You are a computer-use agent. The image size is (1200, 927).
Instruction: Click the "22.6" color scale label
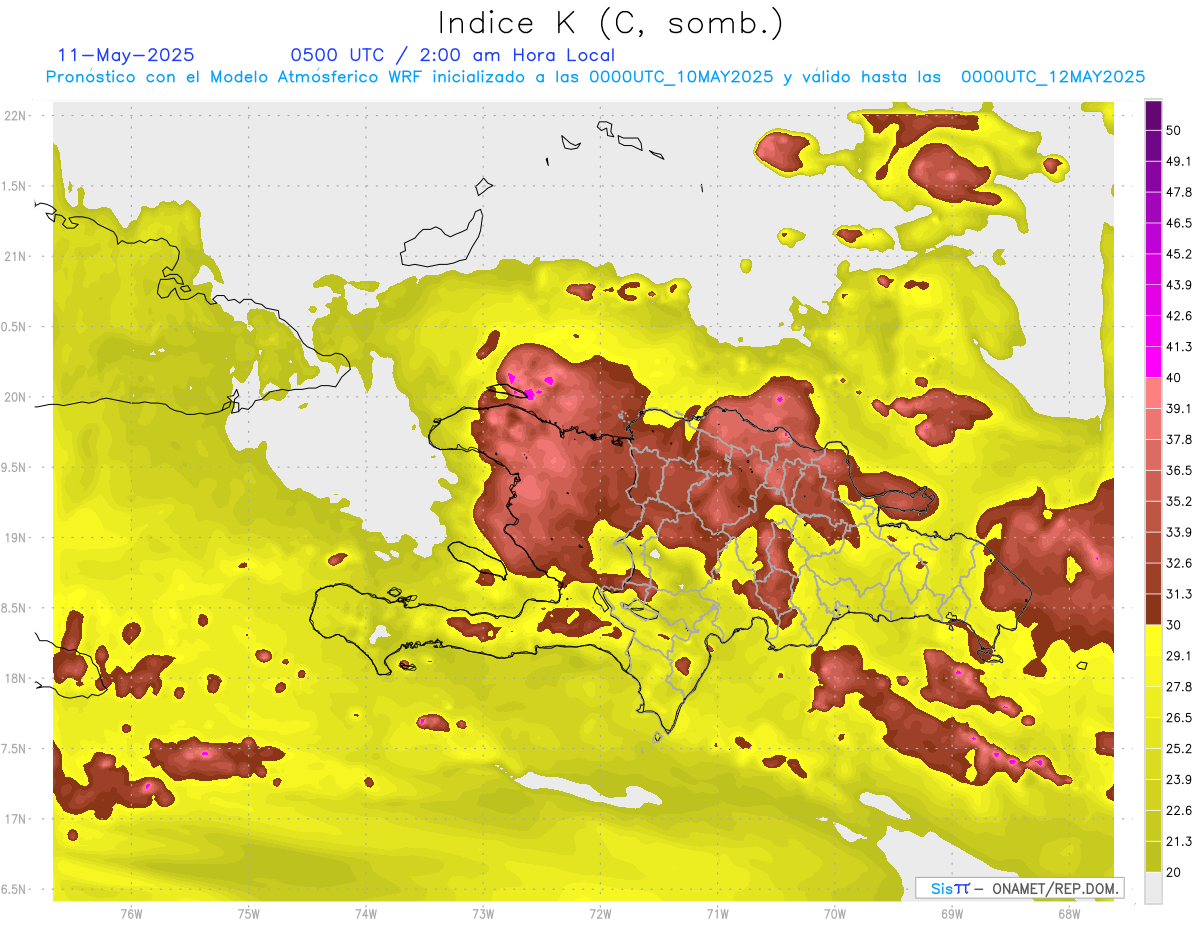tap(1179, 811)
